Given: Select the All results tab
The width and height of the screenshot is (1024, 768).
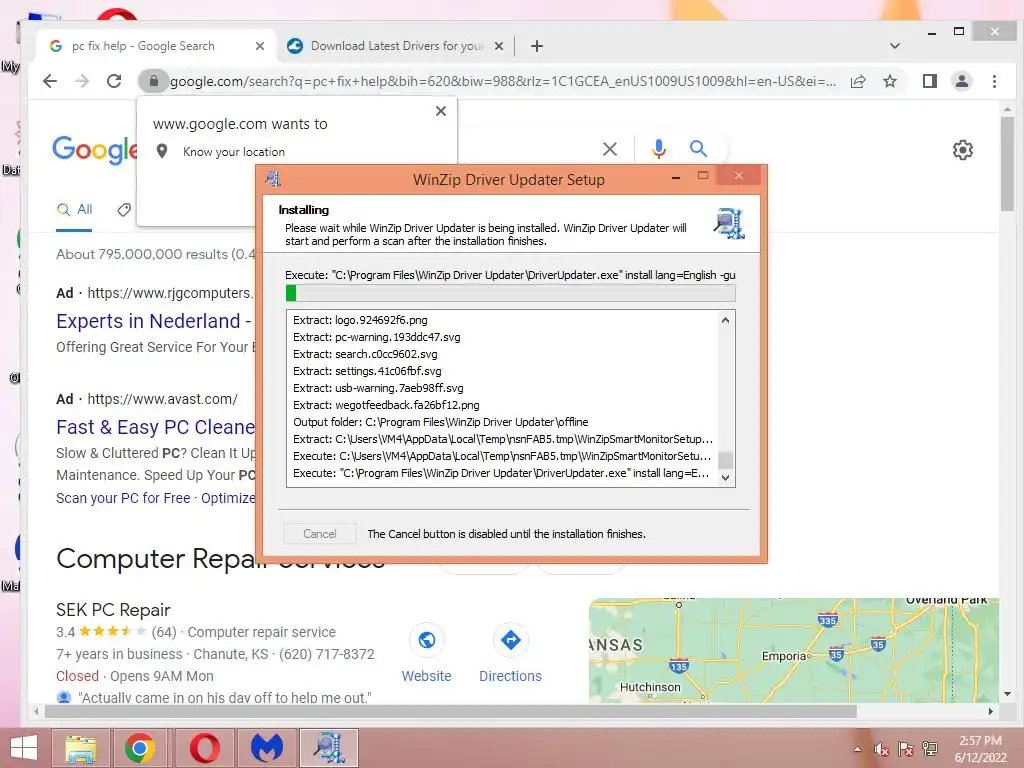Looking at the screenshot, I should [x=74, y=210].
